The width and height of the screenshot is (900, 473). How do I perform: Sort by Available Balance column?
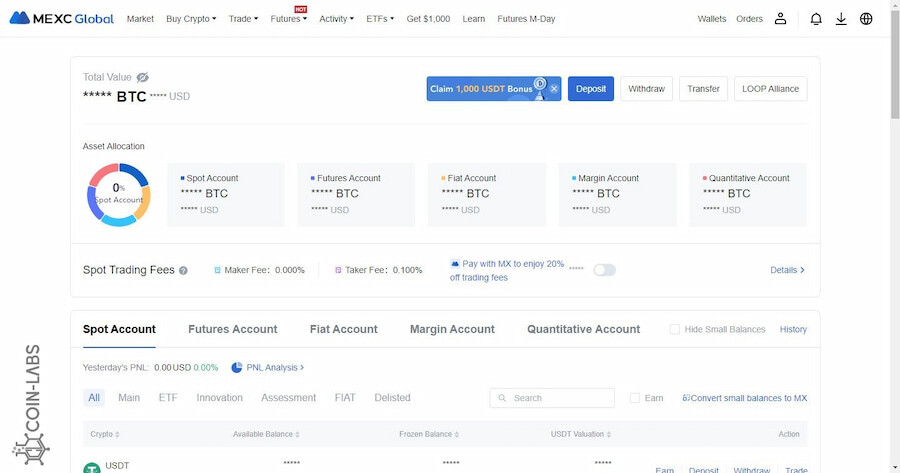297,435
